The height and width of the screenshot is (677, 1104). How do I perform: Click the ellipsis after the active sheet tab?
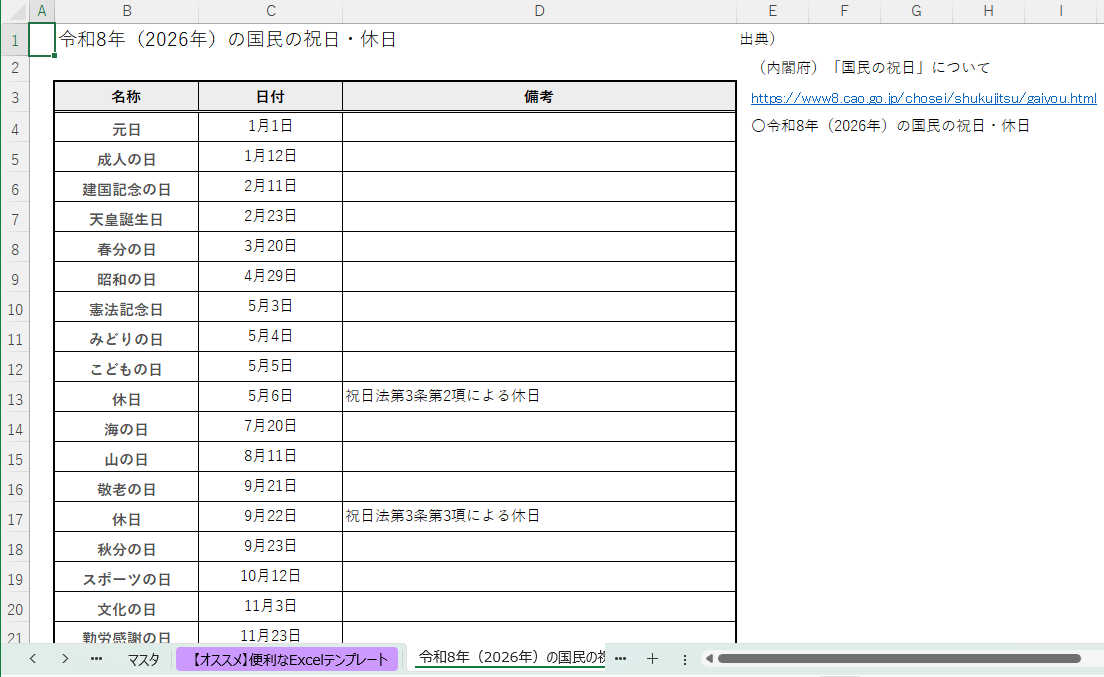pos(620,659)
